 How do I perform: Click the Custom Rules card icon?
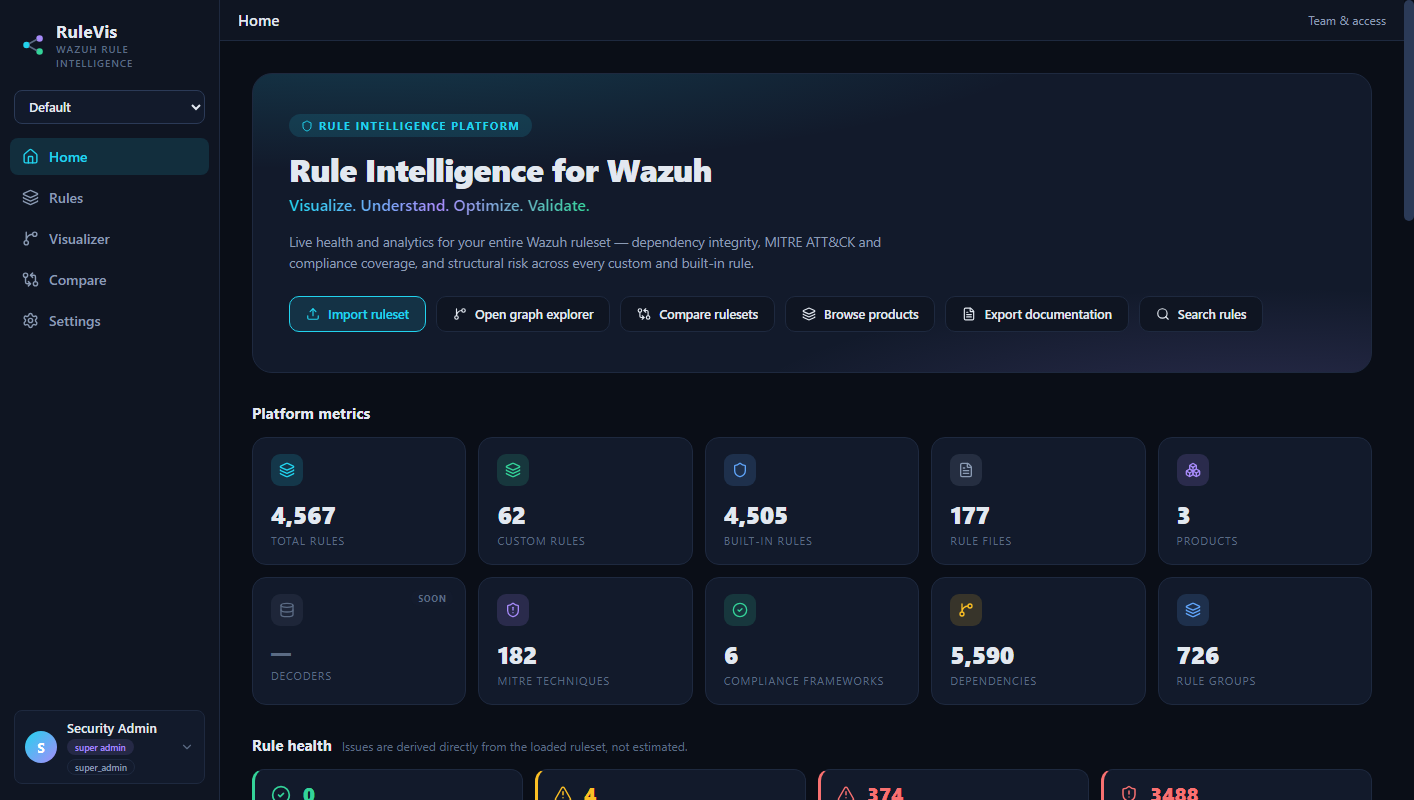click(513, 470)
